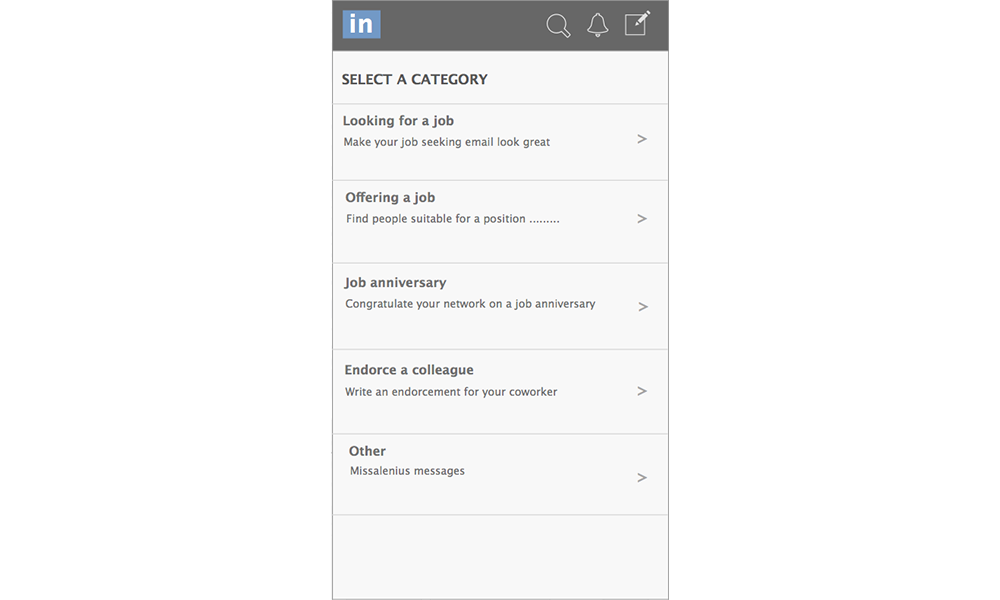Image resolution: width=1000 pixels, height=600 pixels.
Task: Expand the Other category chevron
Action: [x=642, y=478]
